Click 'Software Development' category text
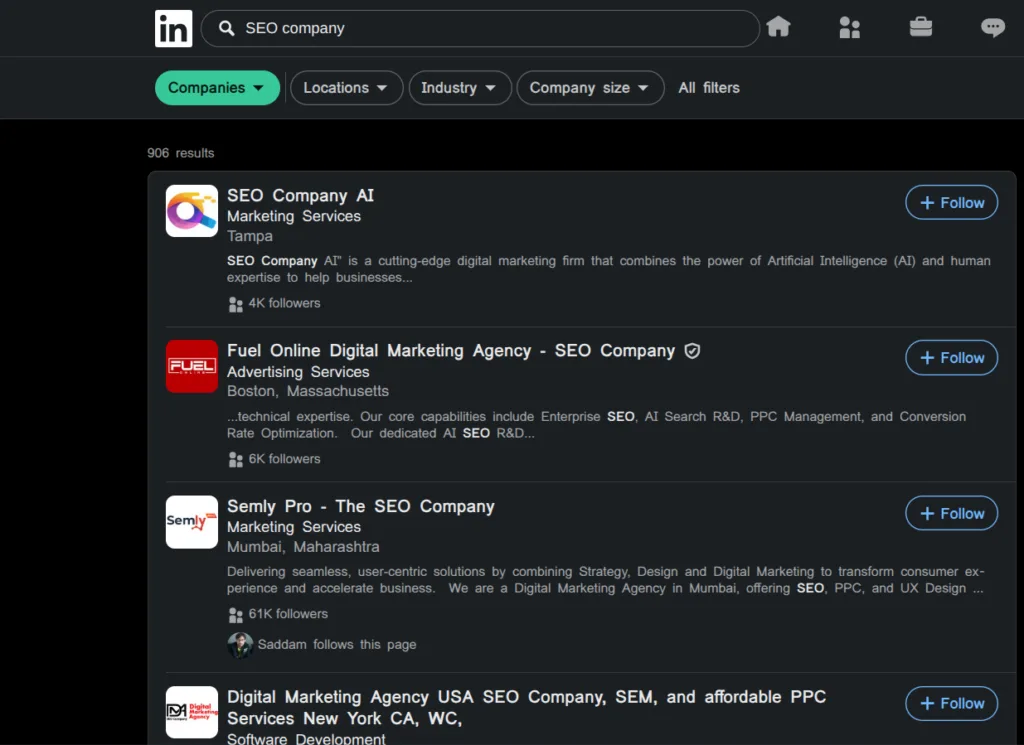Viewport: 1024px width, 745px height. coord(306,738)
